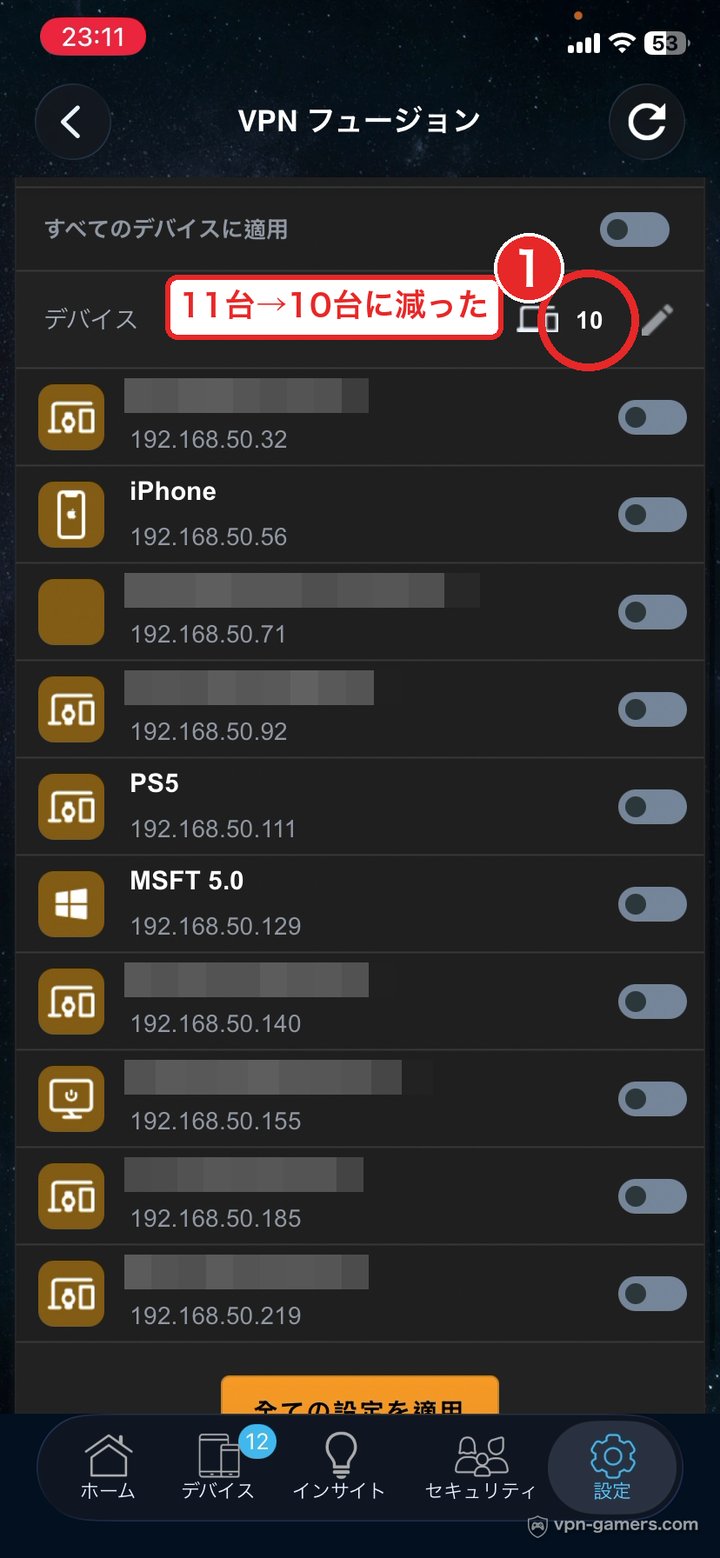Toggle VPN for PS5

(652, 807)
